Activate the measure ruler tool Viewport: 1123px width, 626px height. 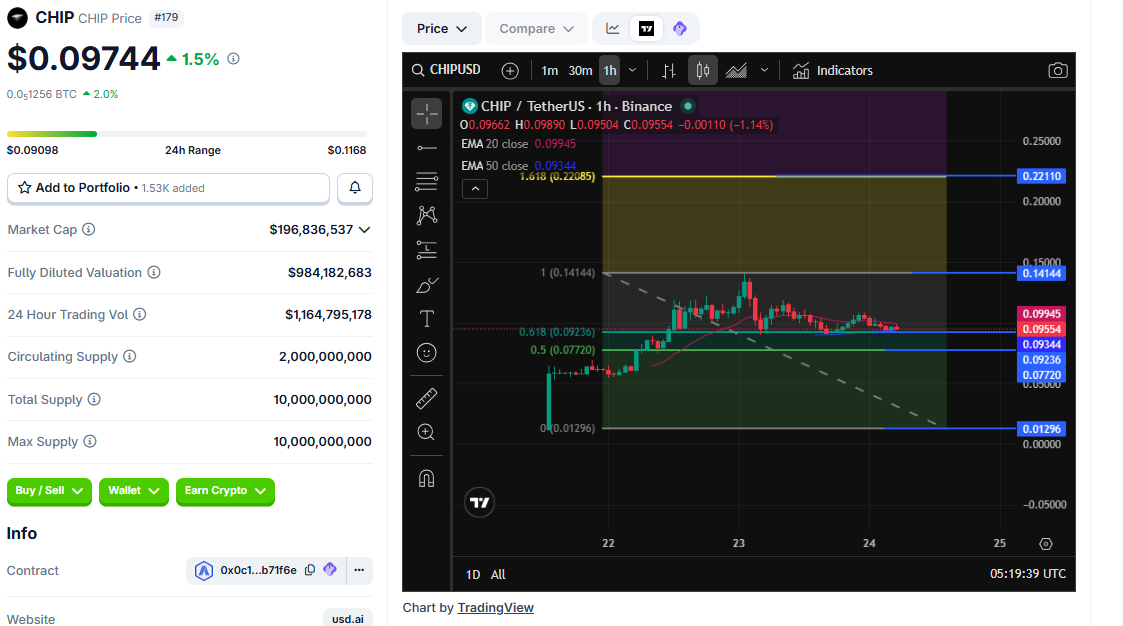pyautogui.click(x=426, y=397)
